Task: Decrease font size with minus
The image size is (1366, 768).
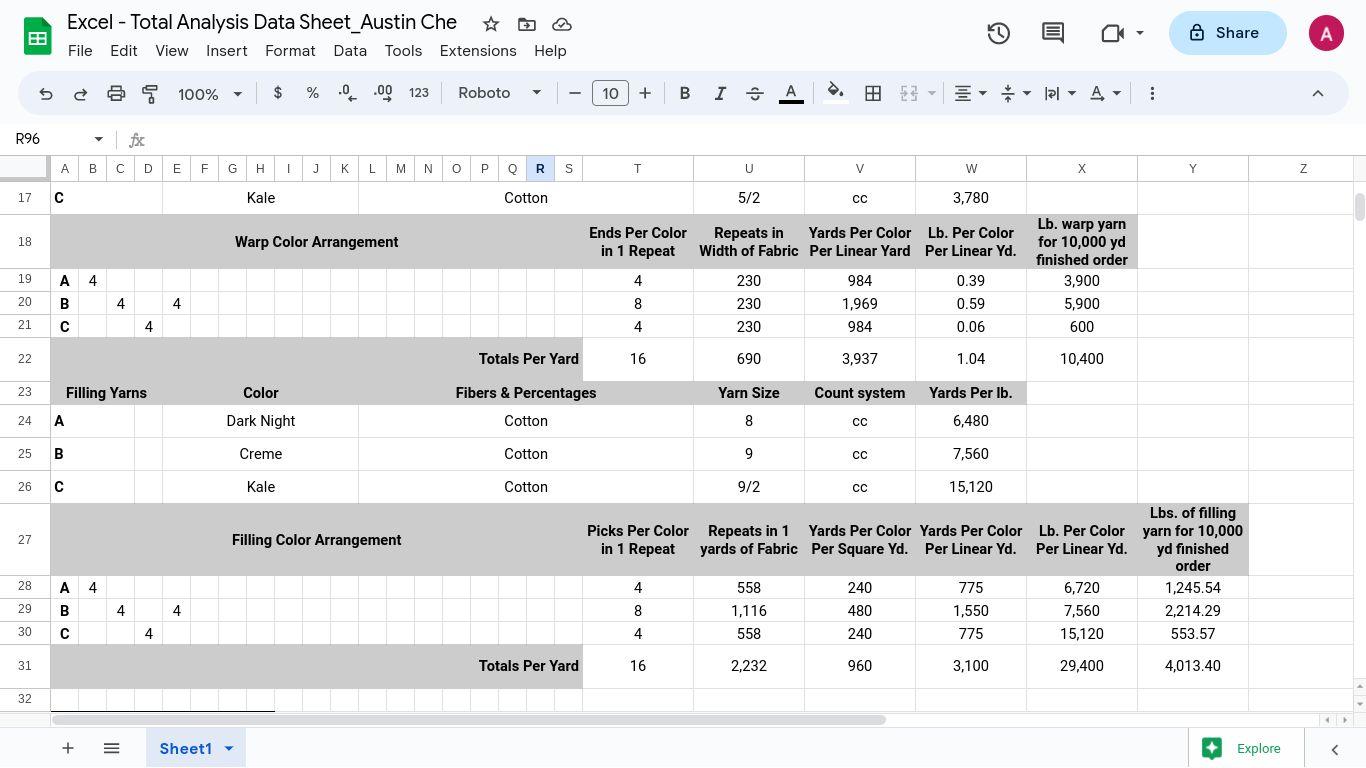Action: (575, 93)
